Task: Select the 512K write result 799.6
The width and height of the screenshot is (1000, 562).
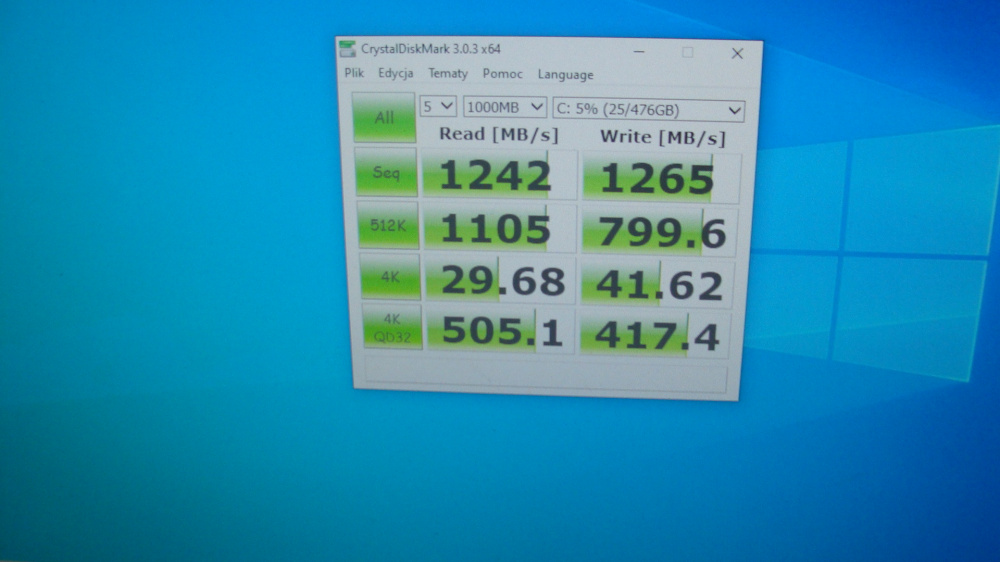Action: [x=659, y=231]
